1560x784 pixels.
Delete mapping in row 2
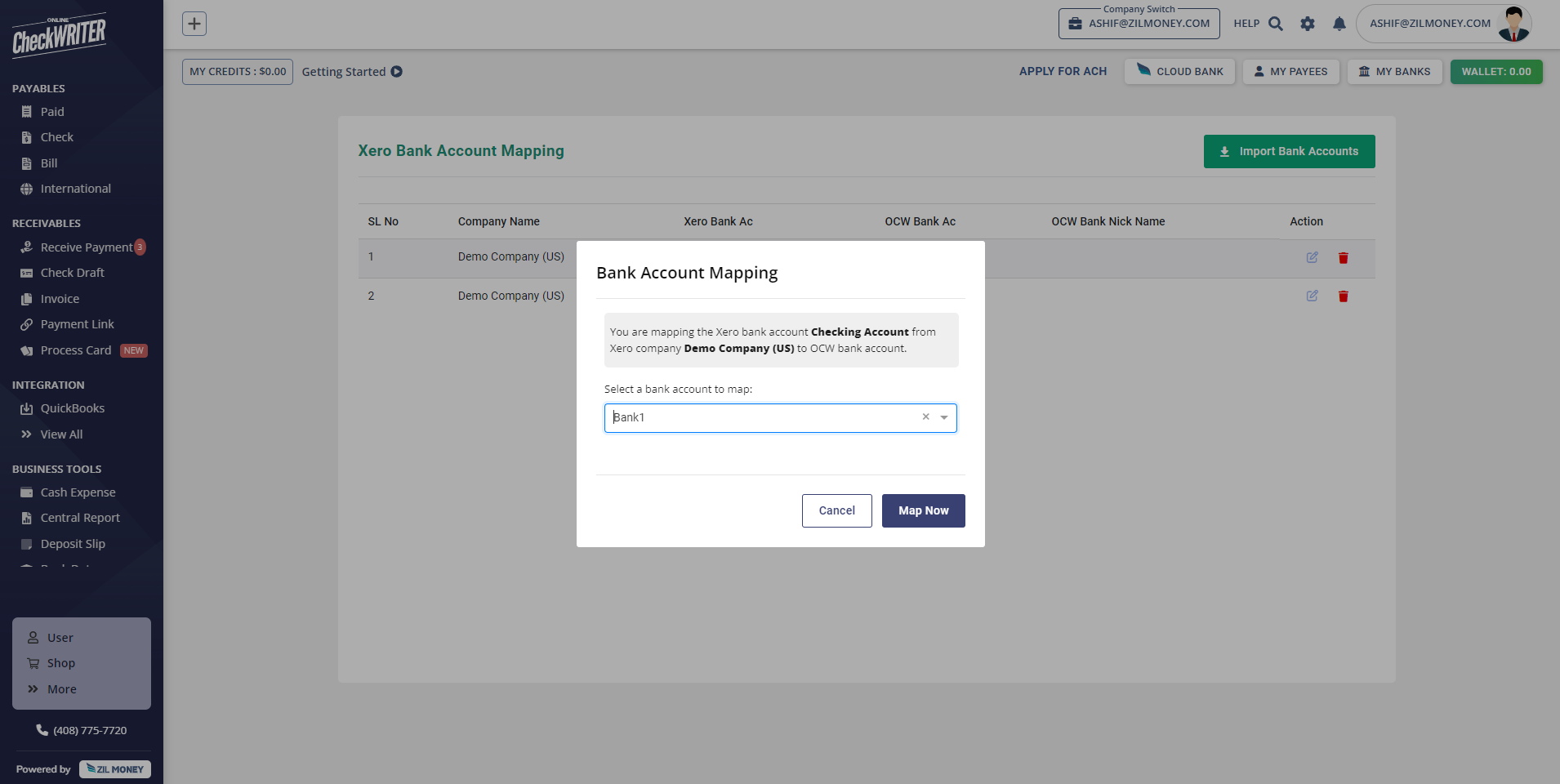coord(1344,296)
